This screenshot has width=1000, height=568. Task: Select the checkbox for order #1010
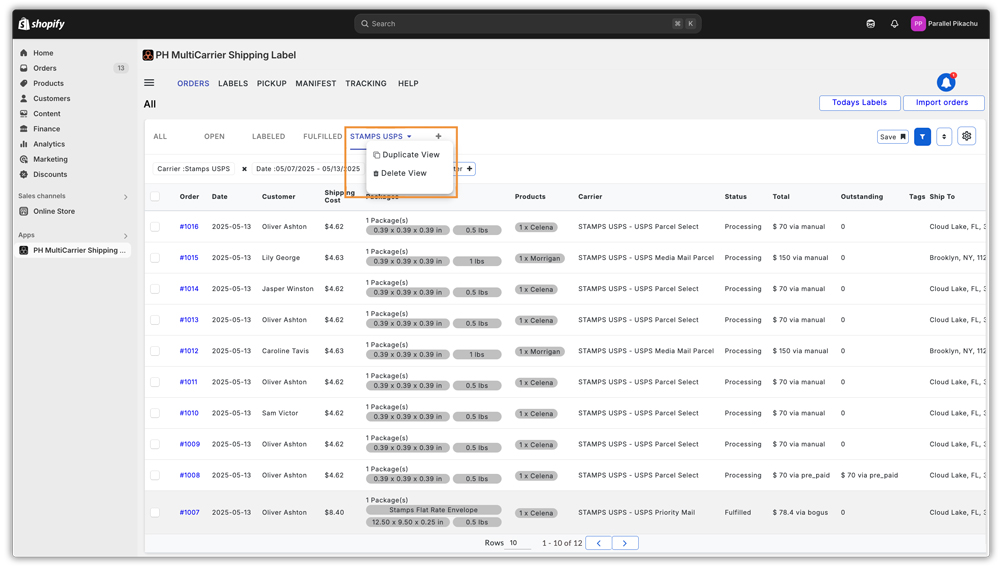click(x=155, y=413)
